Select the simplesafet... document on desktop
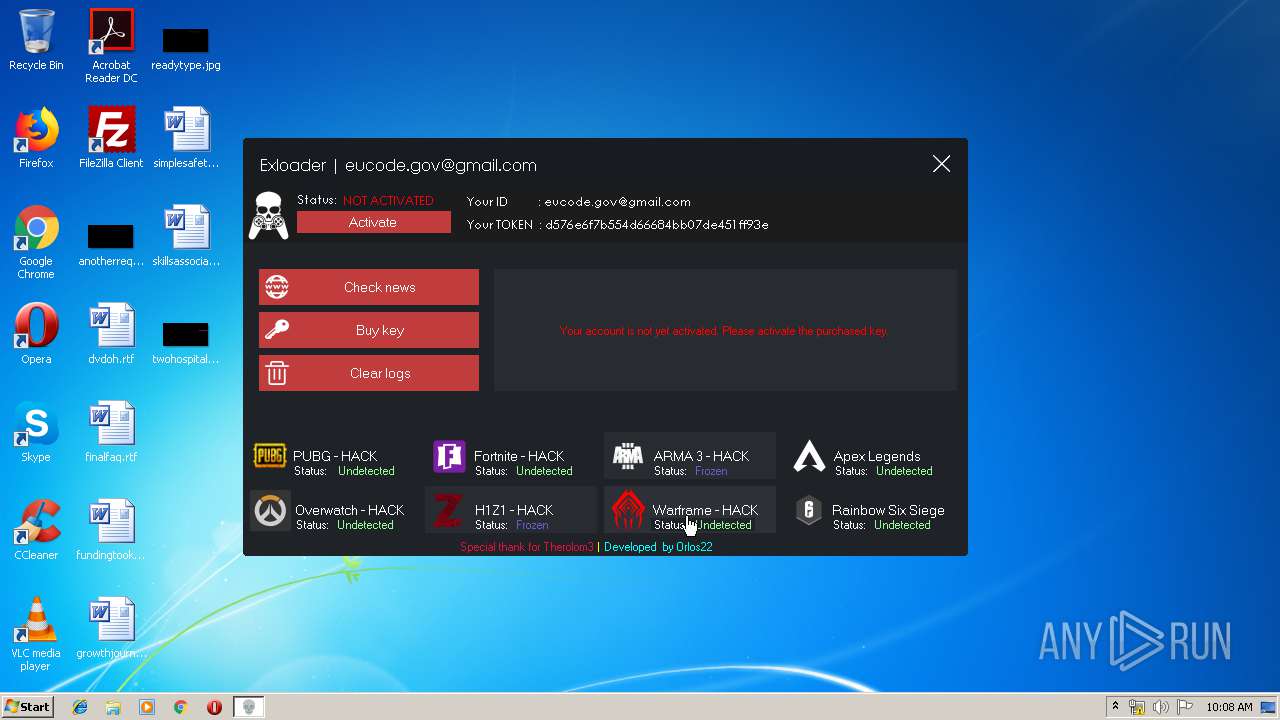This screenshot has width=1280, height=720. [x=186, y=138]
